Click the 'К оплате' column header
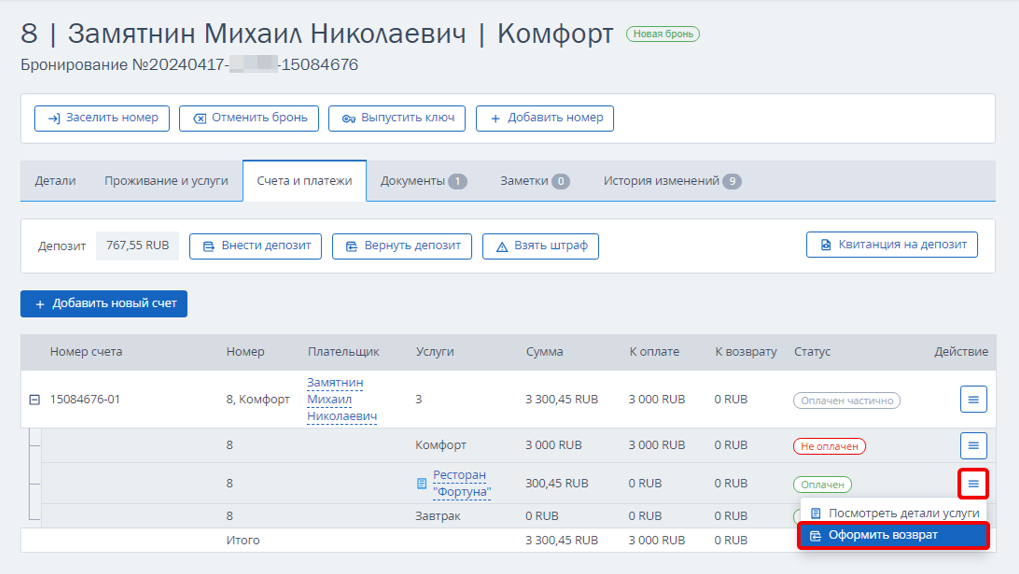The width and height of the screenshot is (1019, 574). tap(654, 352)
